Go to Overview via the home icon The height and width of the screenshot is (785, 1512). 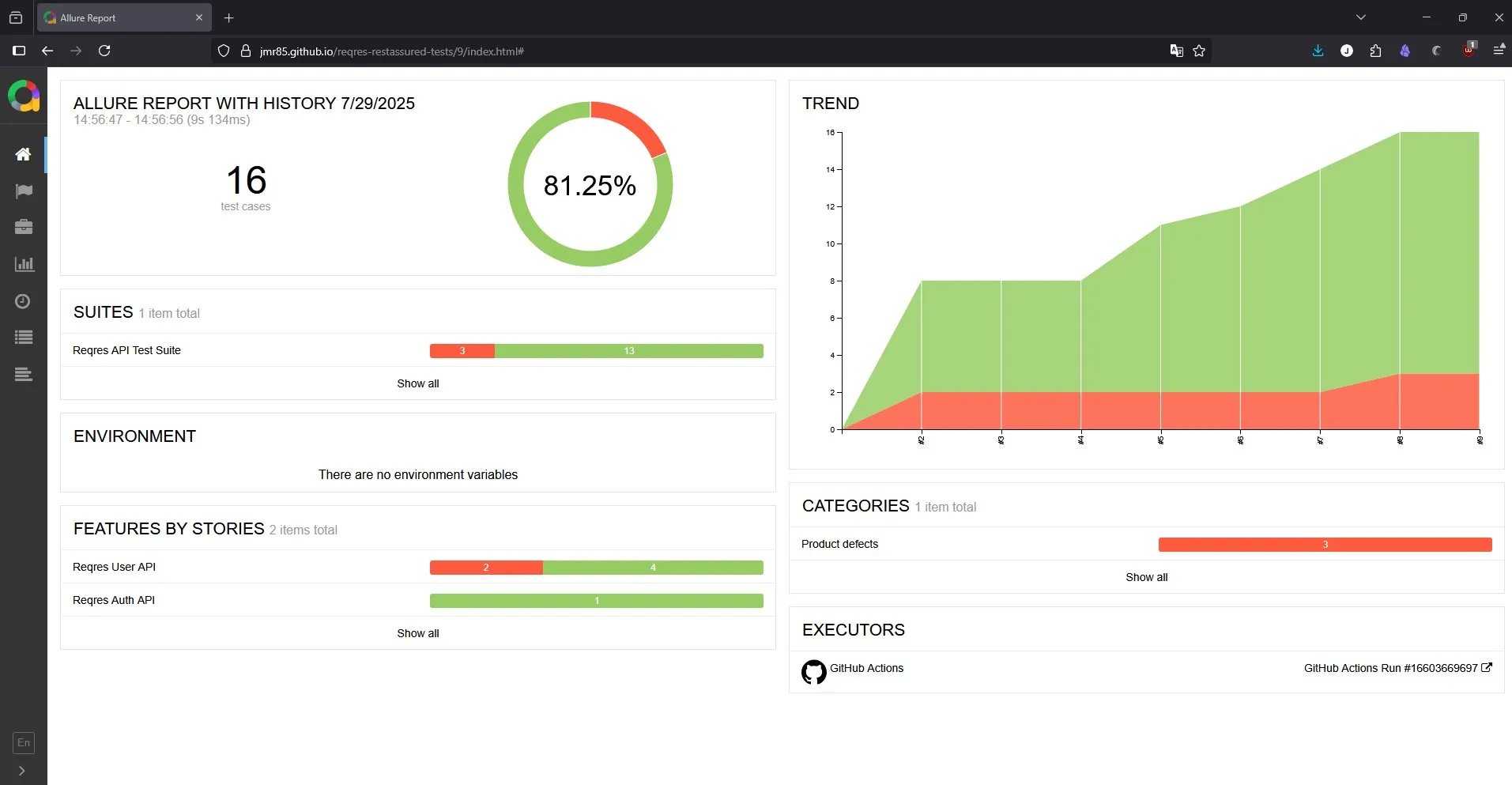[24, 154]
